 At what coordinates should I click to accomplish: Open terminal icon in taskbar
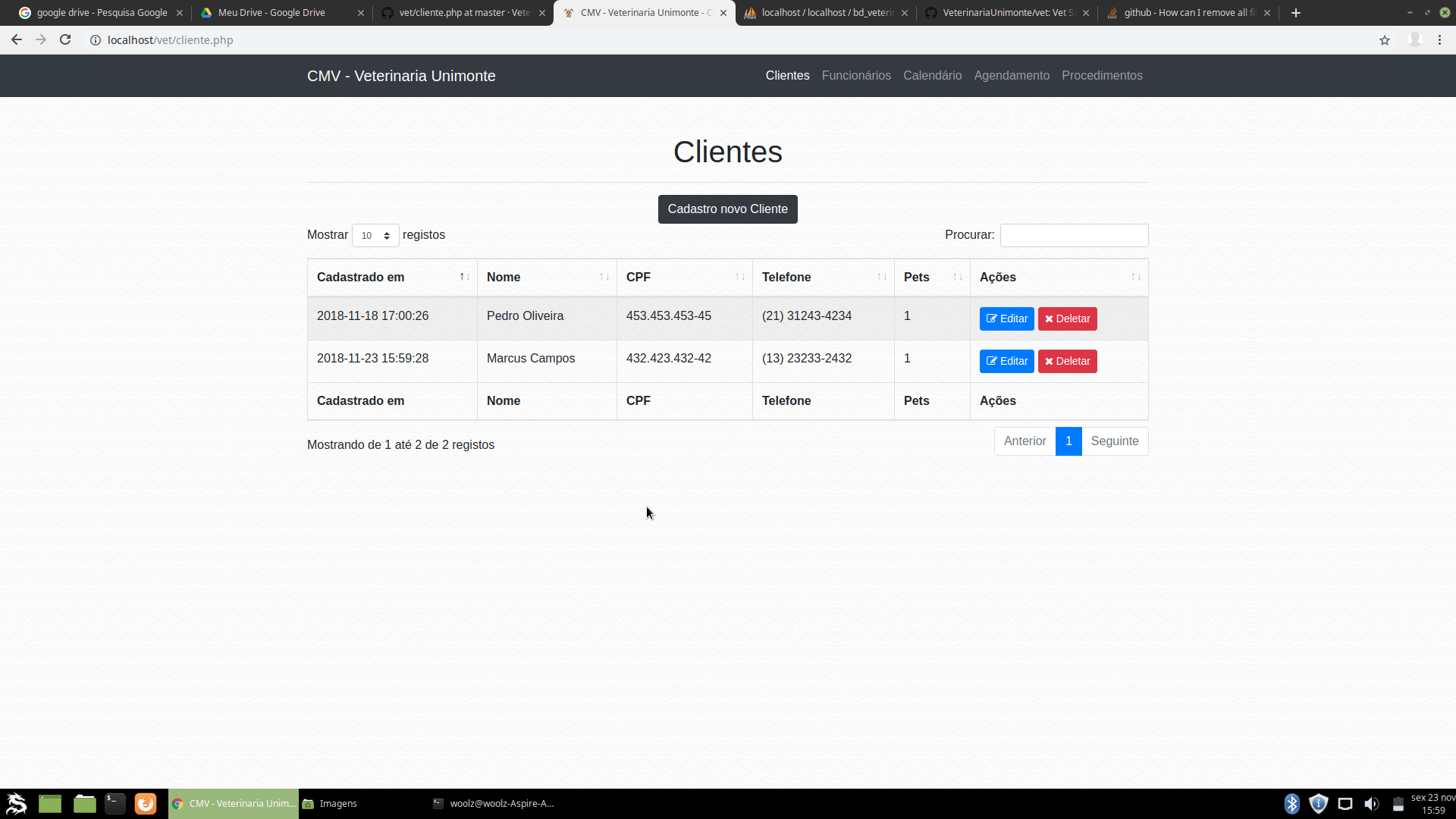115,804
